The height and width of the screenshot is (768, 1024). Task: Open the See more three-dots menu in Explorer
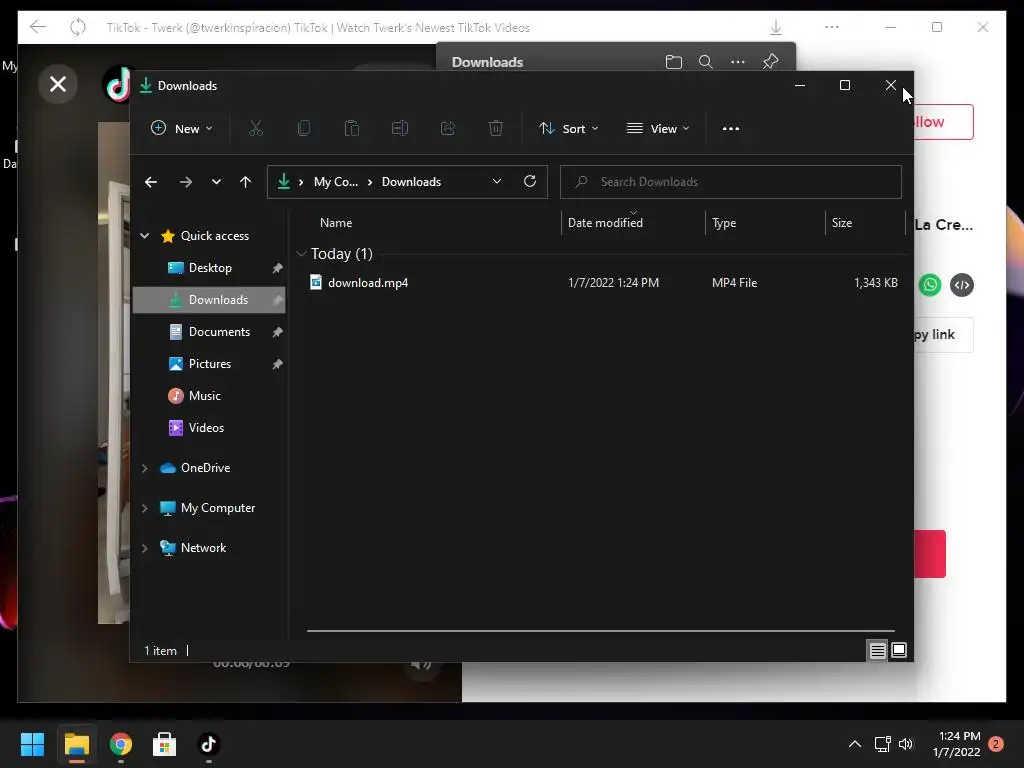pyautogui.click(x=731, y=129)
